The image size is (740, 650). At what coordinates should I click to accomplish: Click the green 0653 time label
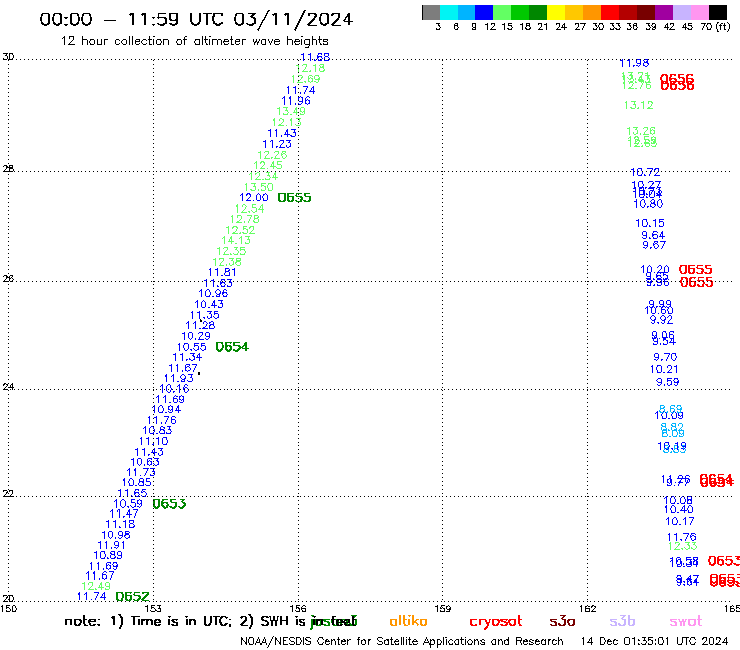point(169,504)
